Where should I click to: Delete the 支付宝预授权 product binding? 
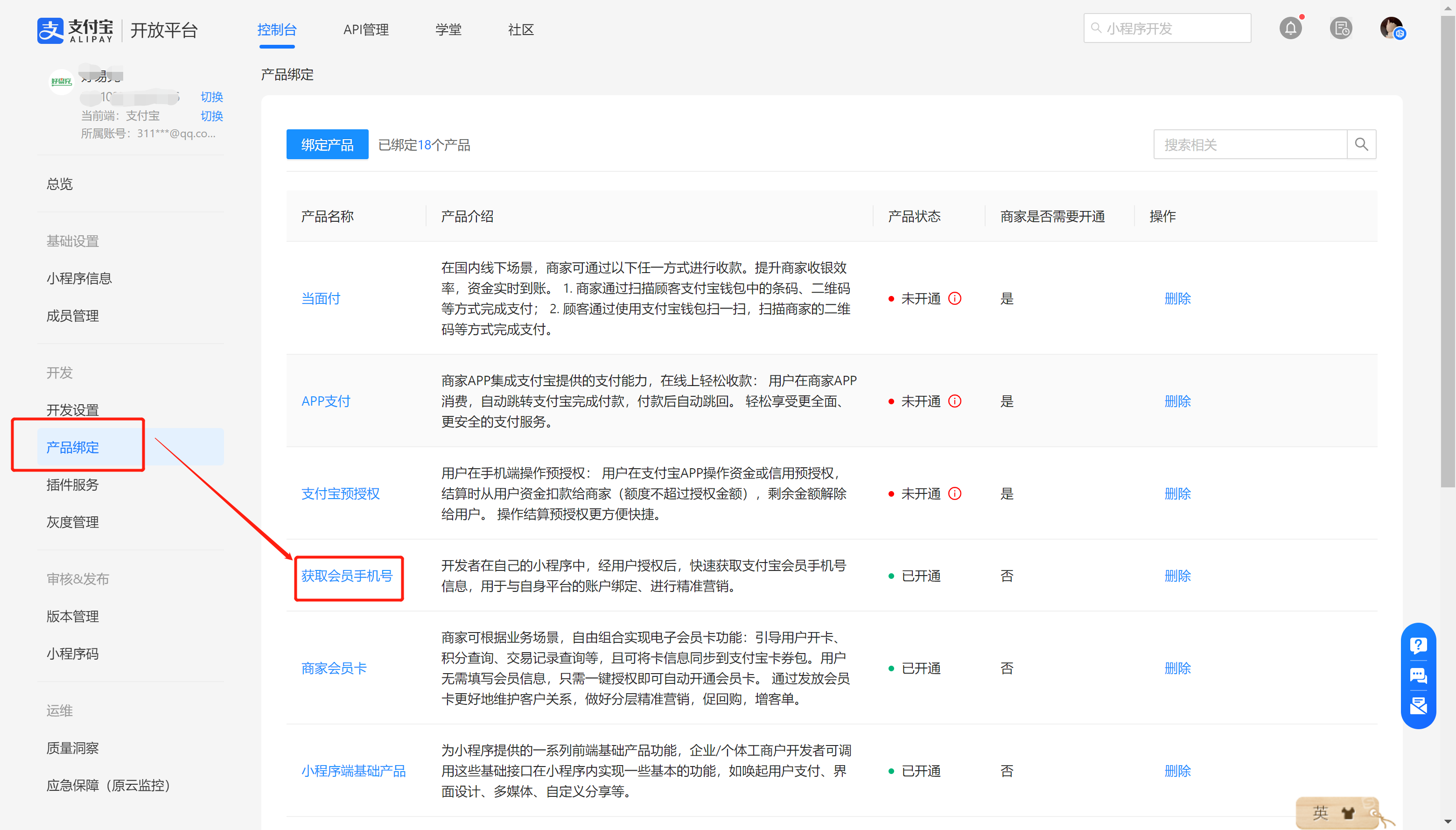click(x=1177, y=493)
